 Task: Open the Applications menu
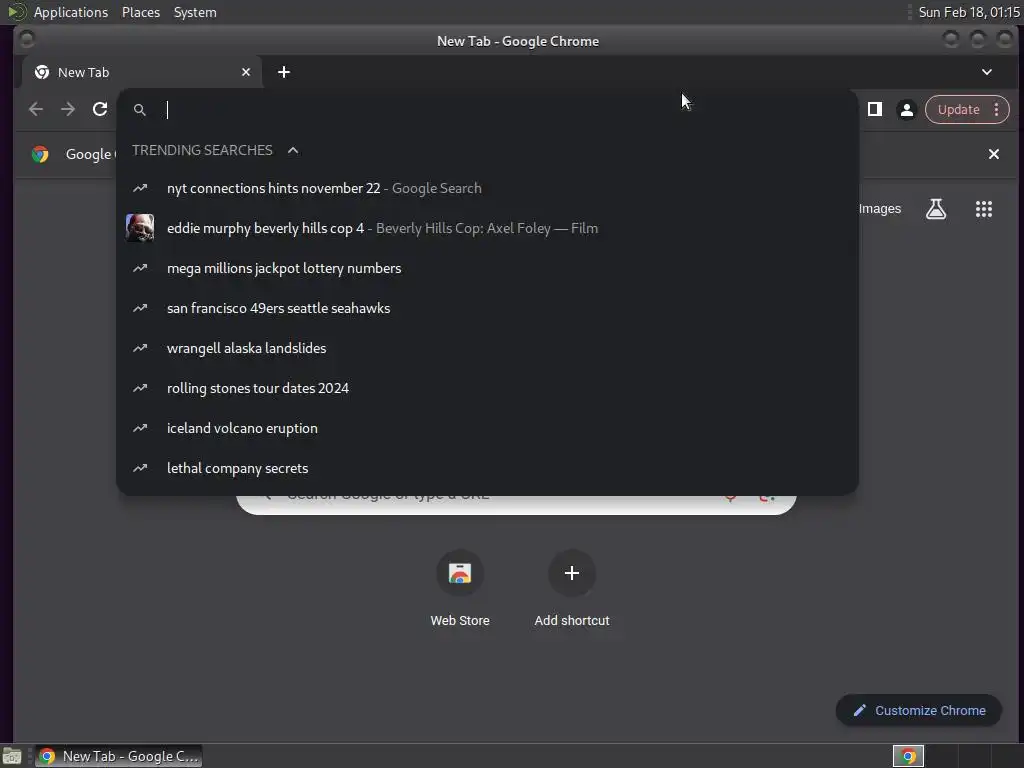tap(71, 12)
